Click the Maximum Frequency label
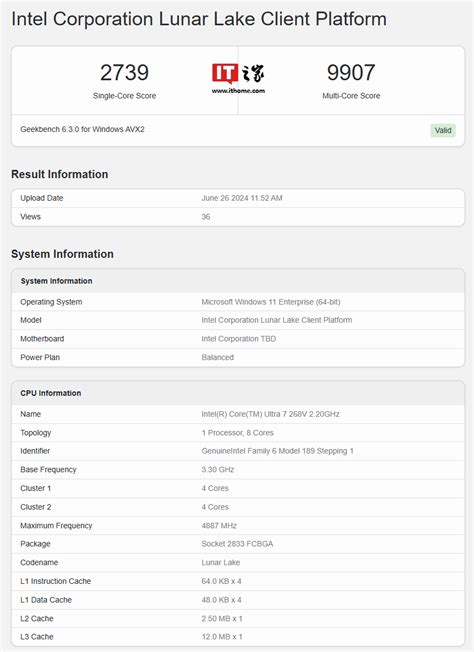Image resolution: width=474 pixels, height=652 pixels. tap(56, 526)
